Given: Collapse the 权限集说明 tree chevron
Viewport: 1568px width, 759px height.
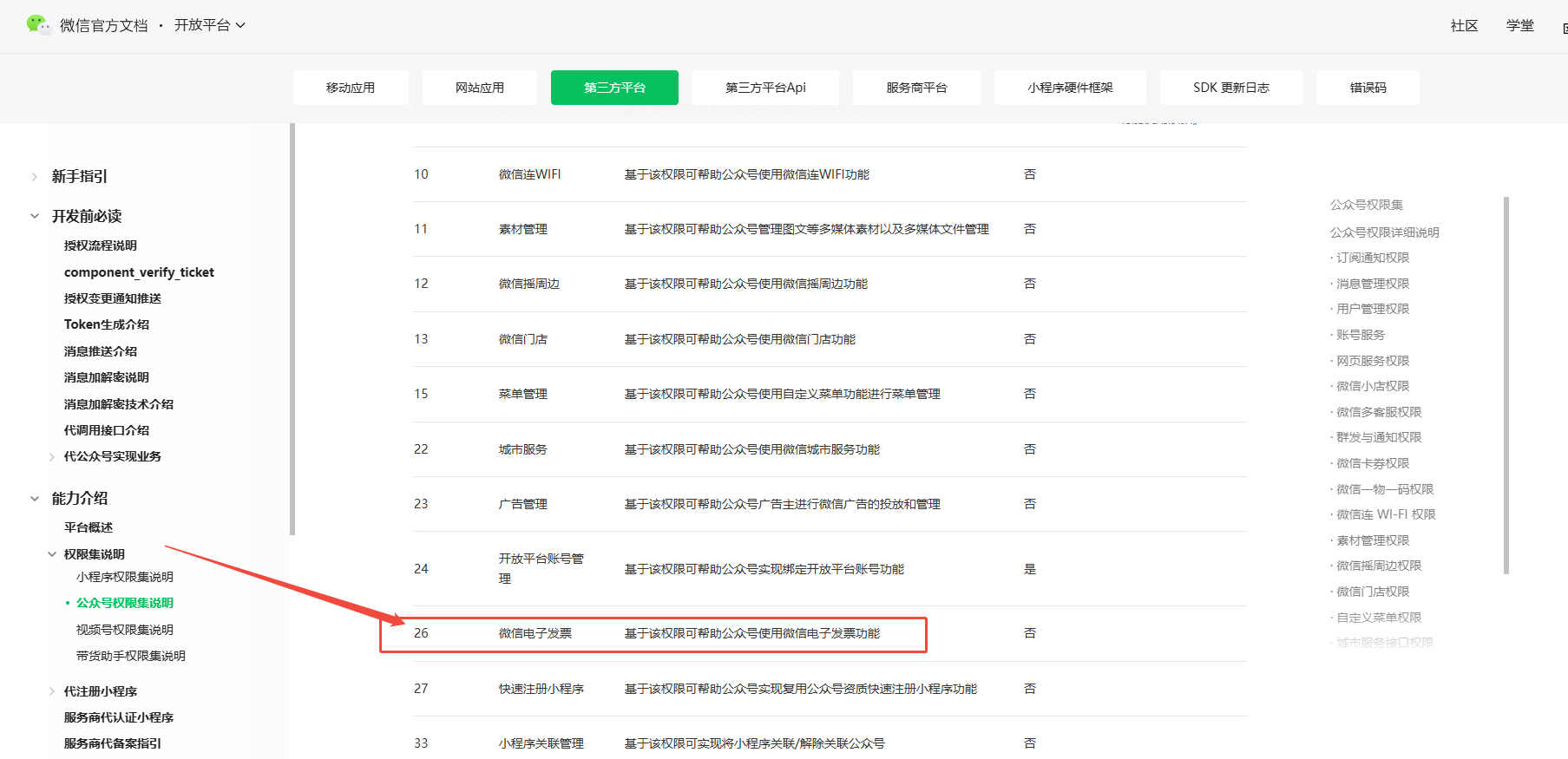Looking at the screenshot, I should click(x=52, y=554).
